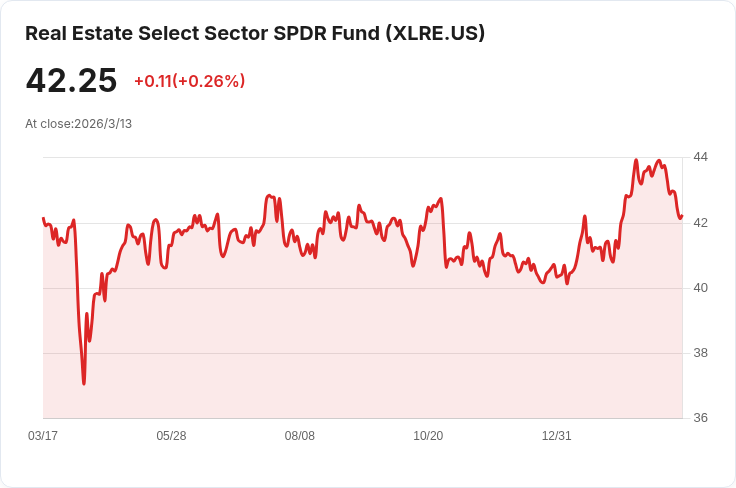Click the At close:2026/3/13 date label

[x=78, y=124]
